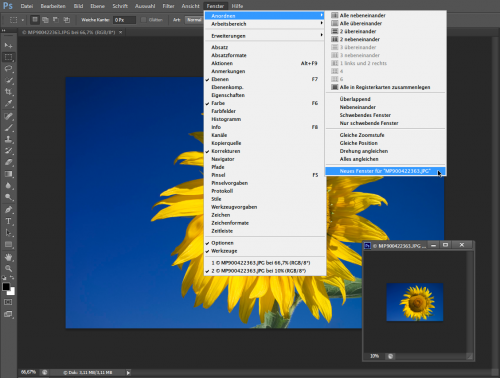500x378 pixels.
Task: Swap foreground and background colors
Action: 12,278
